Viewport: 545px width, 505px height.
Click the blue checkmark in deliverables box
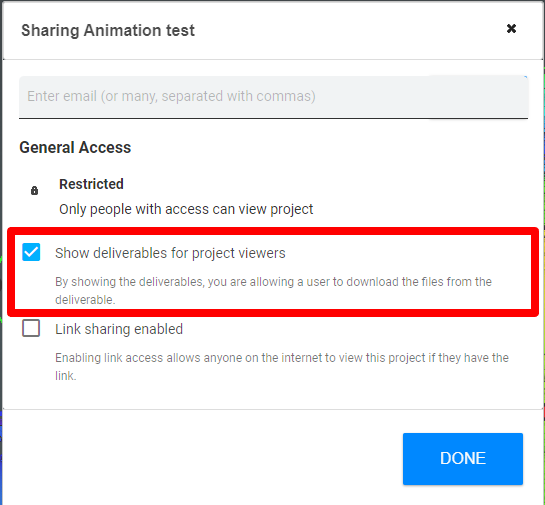pyautogui.click(x=31, y=252)
